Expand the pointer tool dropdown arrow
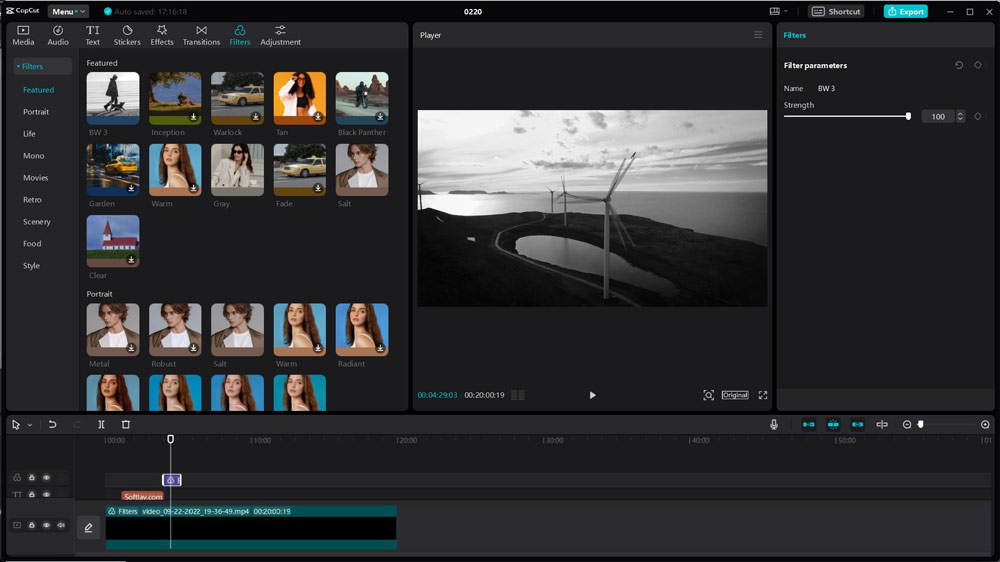The height and width of the screenshot is (562, 1000). [x=29, y=425]
